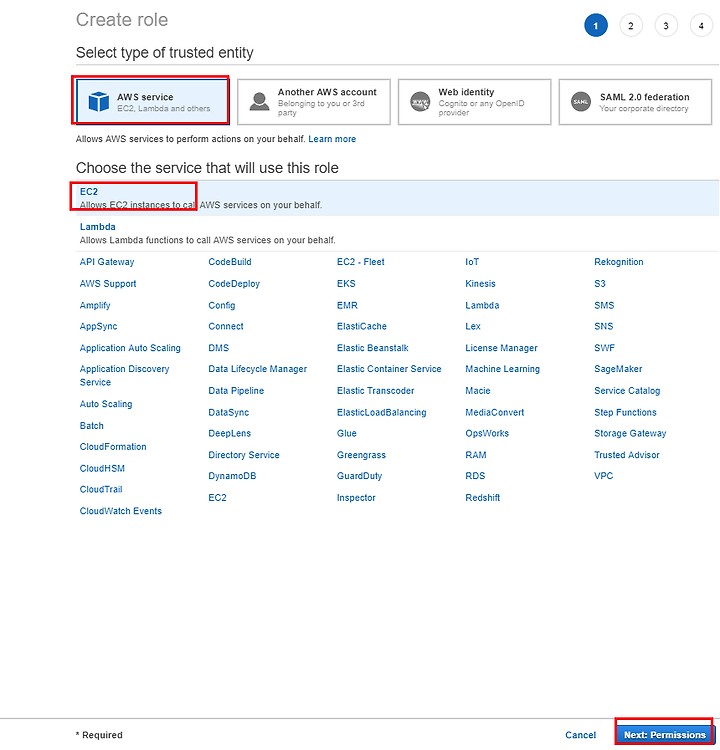Click the Web identity globe icon
The width and height of the screenshot is (720, 750).
(x=420, y=101)
